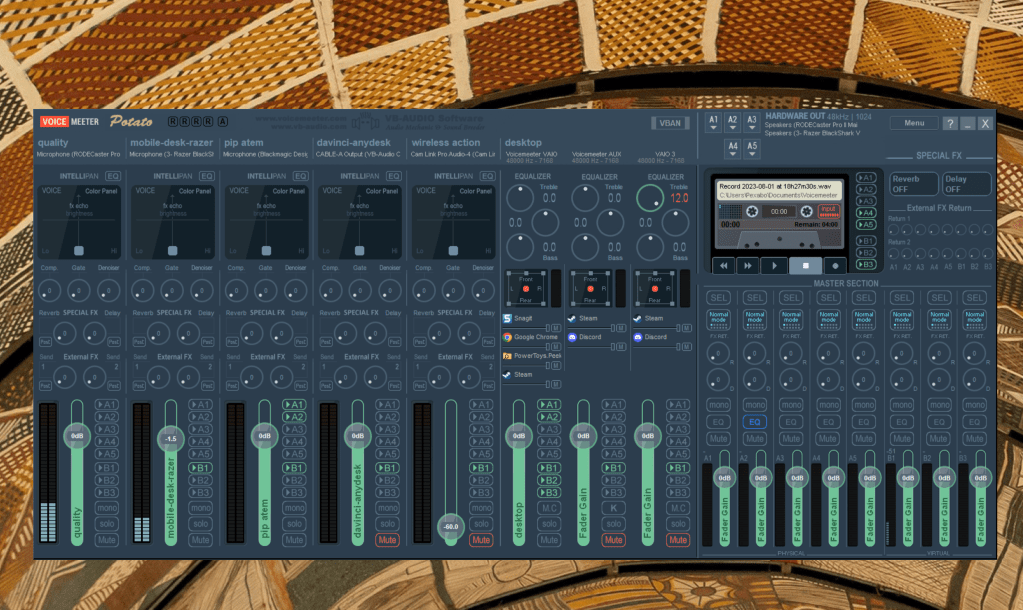This screenshot has height=610, width=1023.
Task: Start playback on the cassette recorder
Action: tap(774, 266)
